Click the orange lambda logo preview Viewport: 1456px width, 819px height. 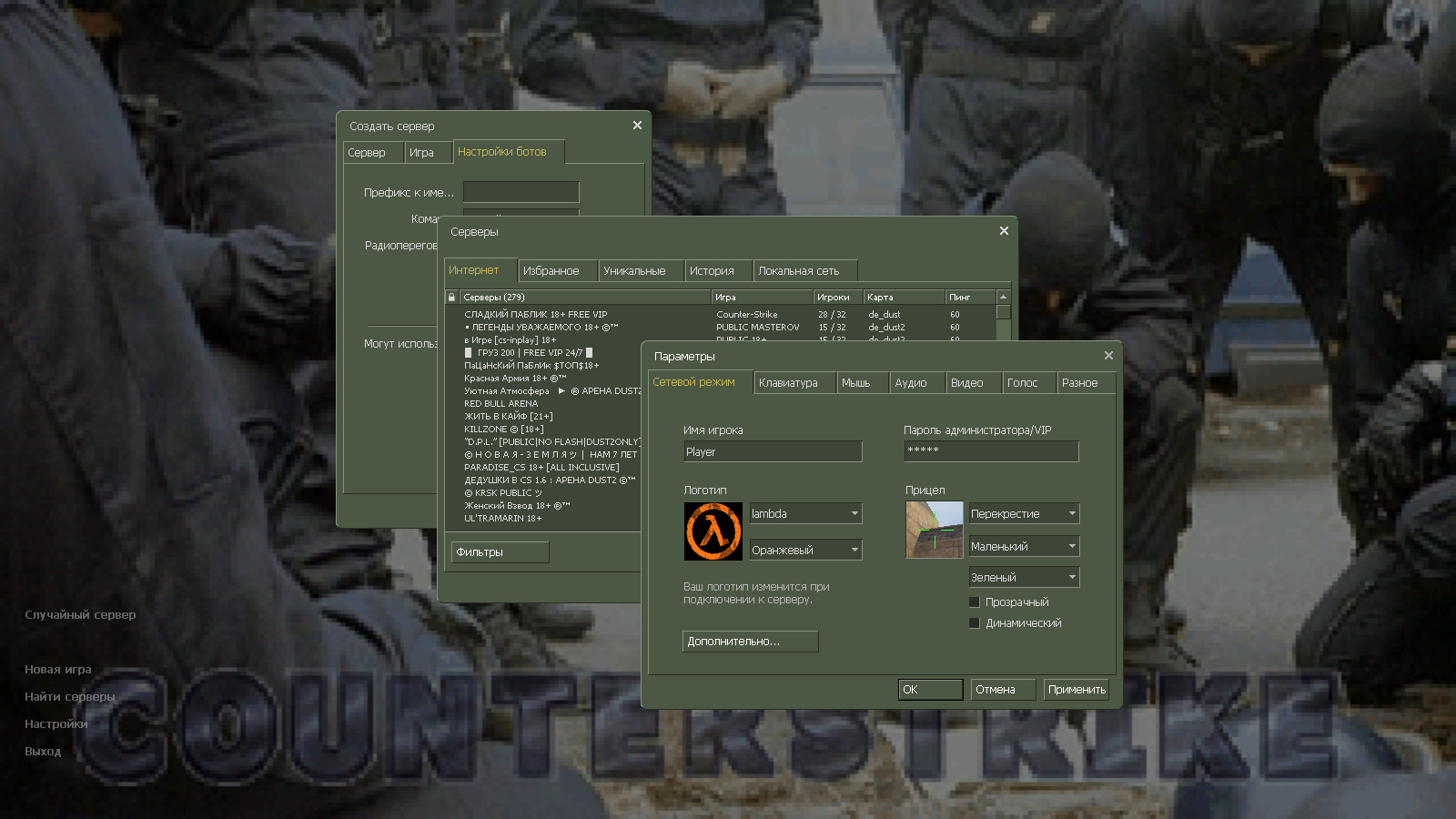713,531
